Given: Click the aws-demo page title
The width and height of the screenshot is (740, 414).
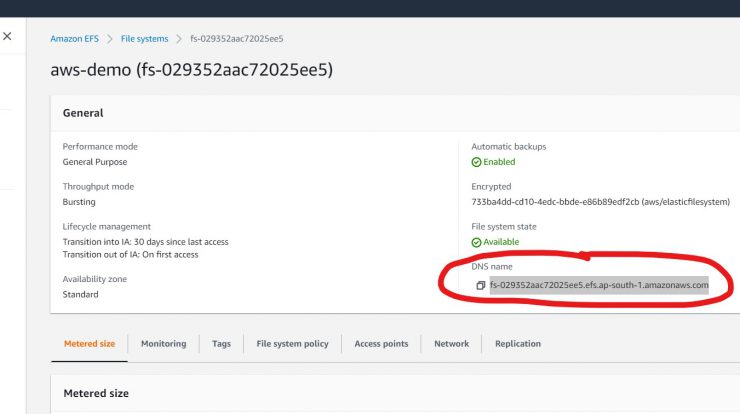Looking at the screenshot, I should pyautogui.click(x=192, y=70).
